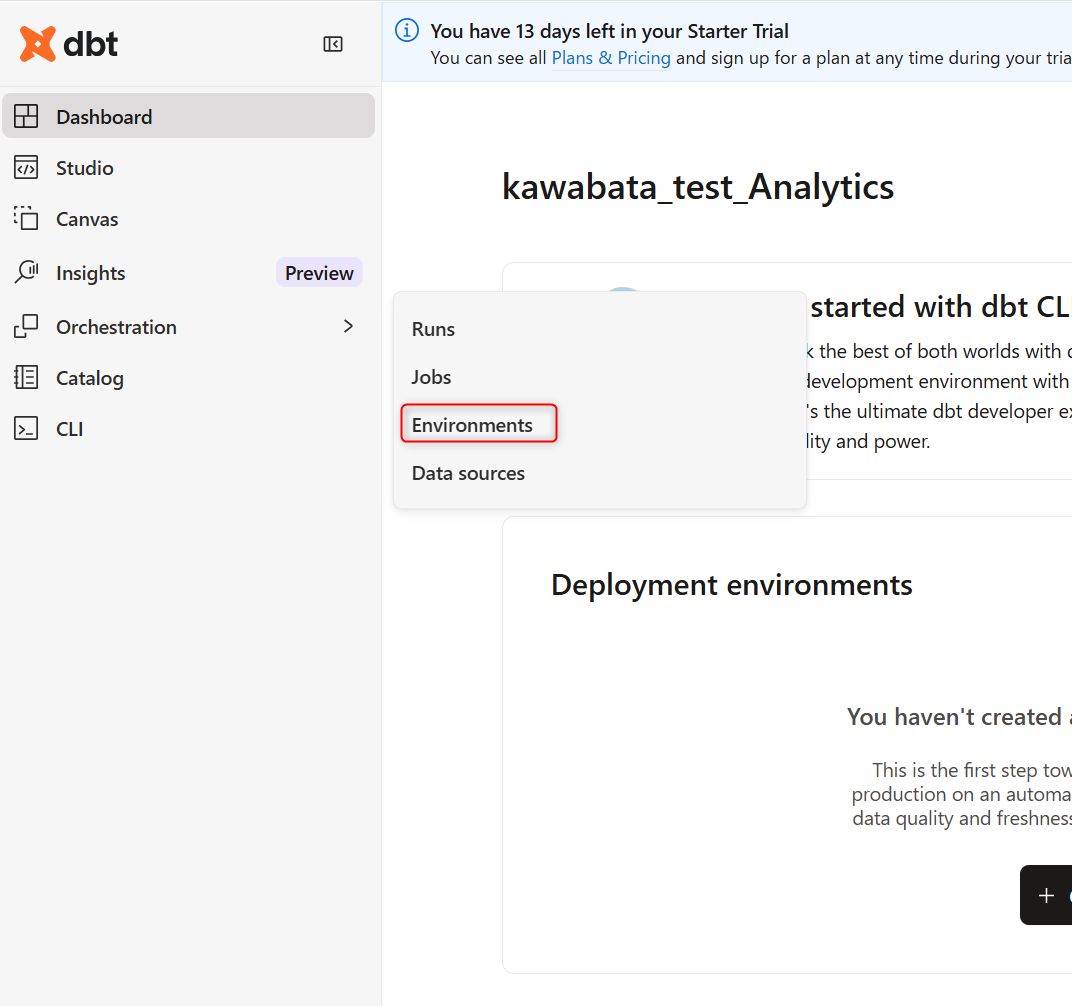
Task: Click the Catalog book icon
Action: point(26,378)
